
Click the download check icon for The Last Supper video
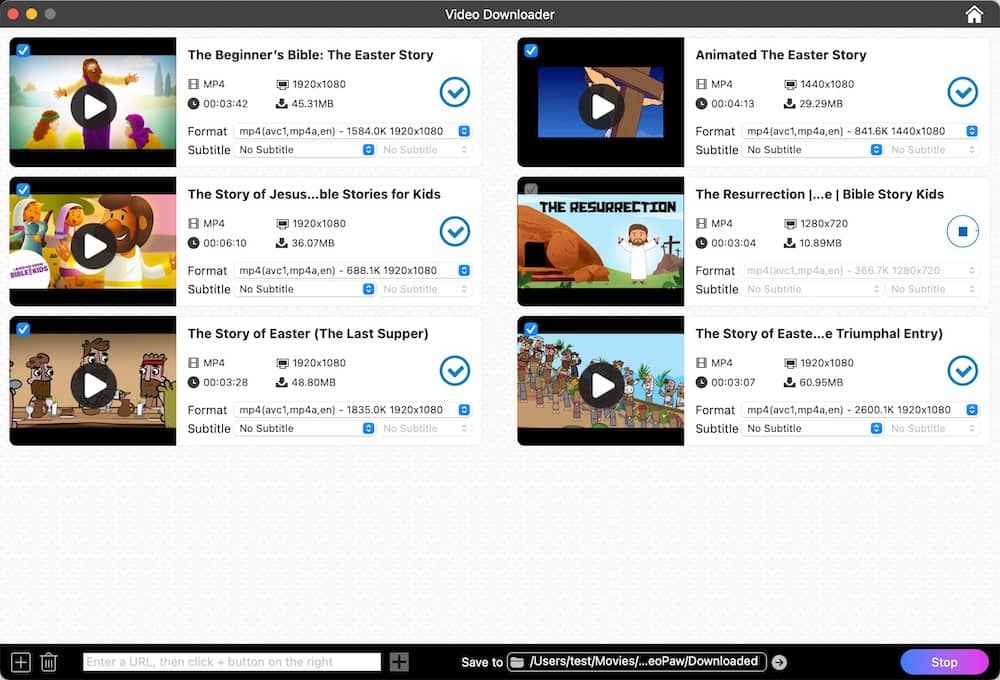pyautogui.click(x=455, y=370)
